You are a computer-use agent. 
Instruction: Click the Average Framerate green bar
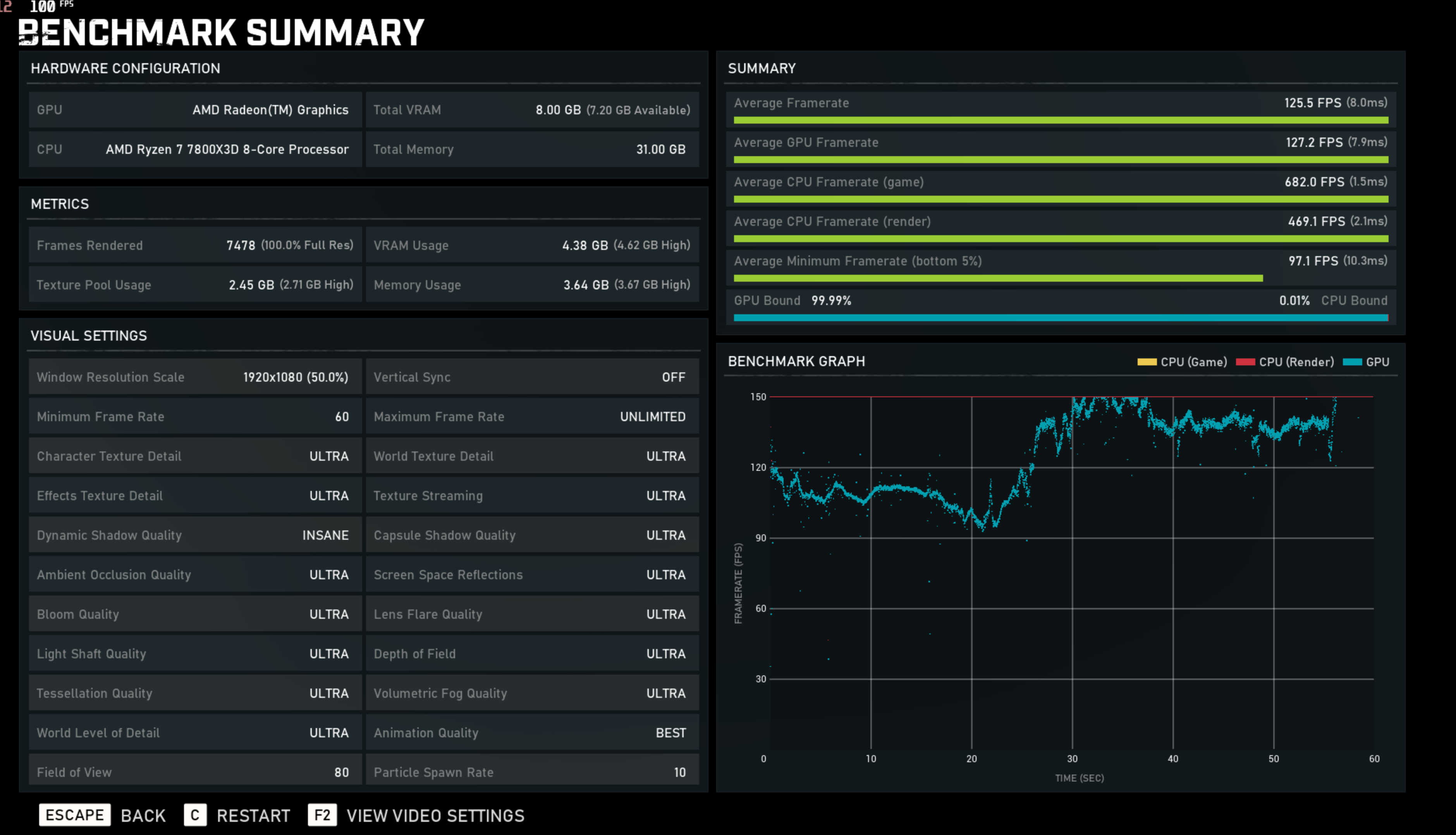[x=1061, y=121]
